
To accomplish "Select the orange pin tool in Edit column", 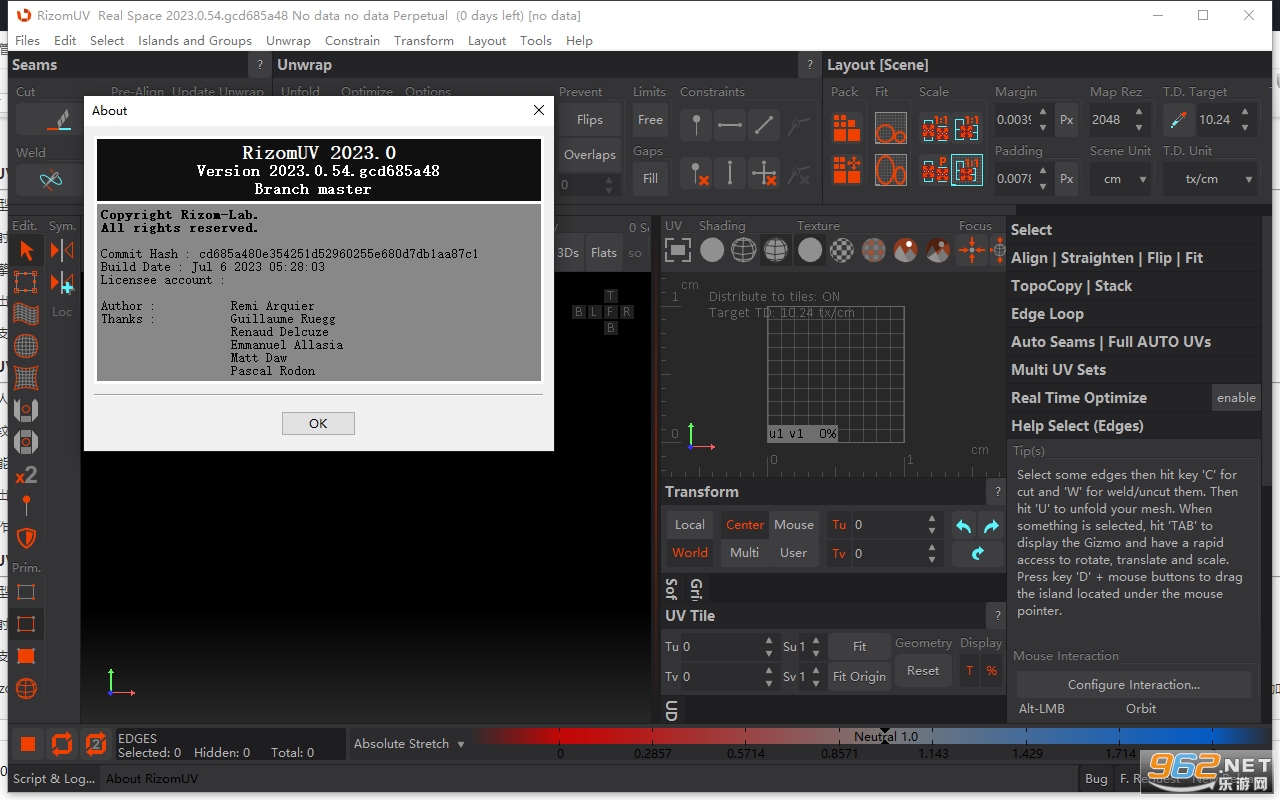I will click(27, 506).
